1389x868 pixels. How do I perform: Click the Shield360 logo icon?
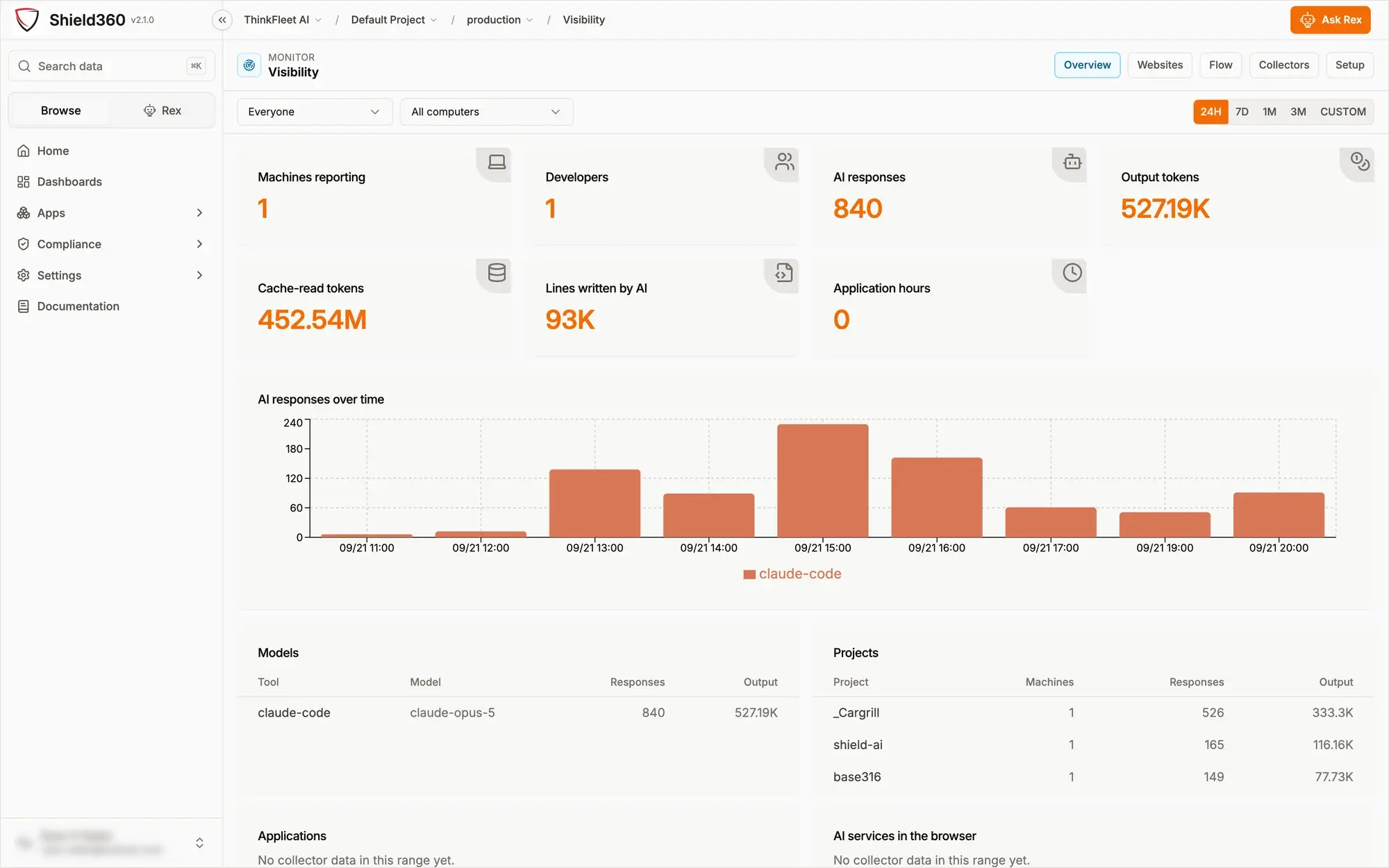pos(27,19)
